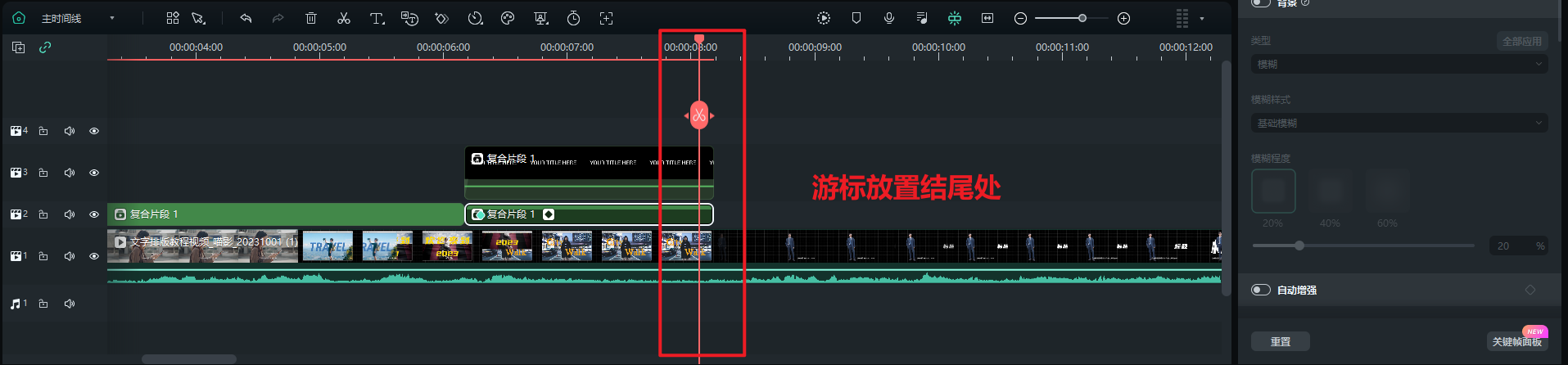The width and height of the screenshot is (1568, 365).
Task: Click the keyframe diamond tool icon
Action: coord(442,18)
